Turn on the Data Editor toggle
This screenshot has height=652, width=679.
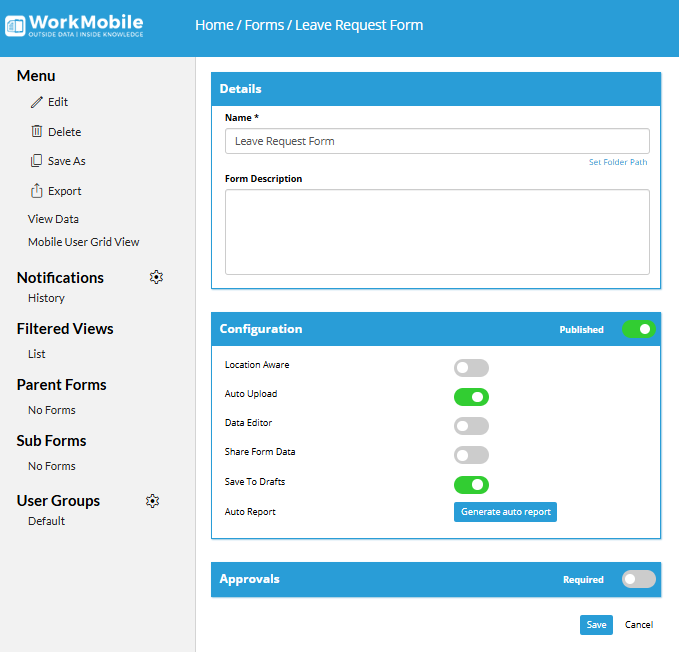[471, 426]
